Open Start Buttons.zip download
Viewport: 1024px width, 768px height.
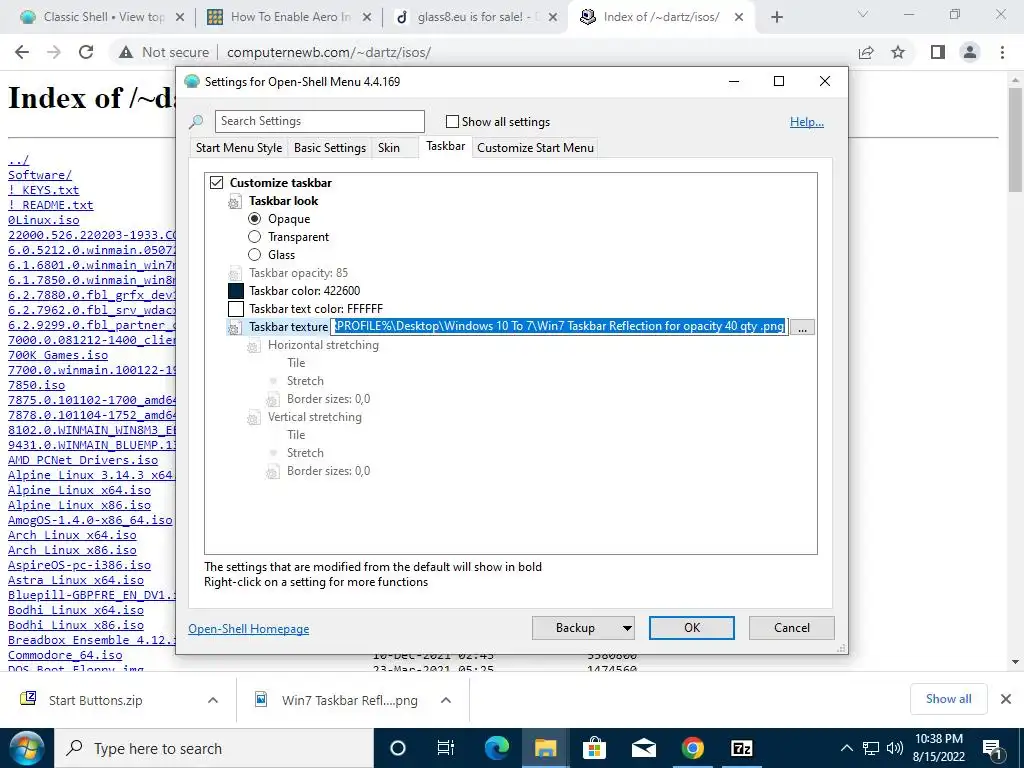[x=95, y=700]
